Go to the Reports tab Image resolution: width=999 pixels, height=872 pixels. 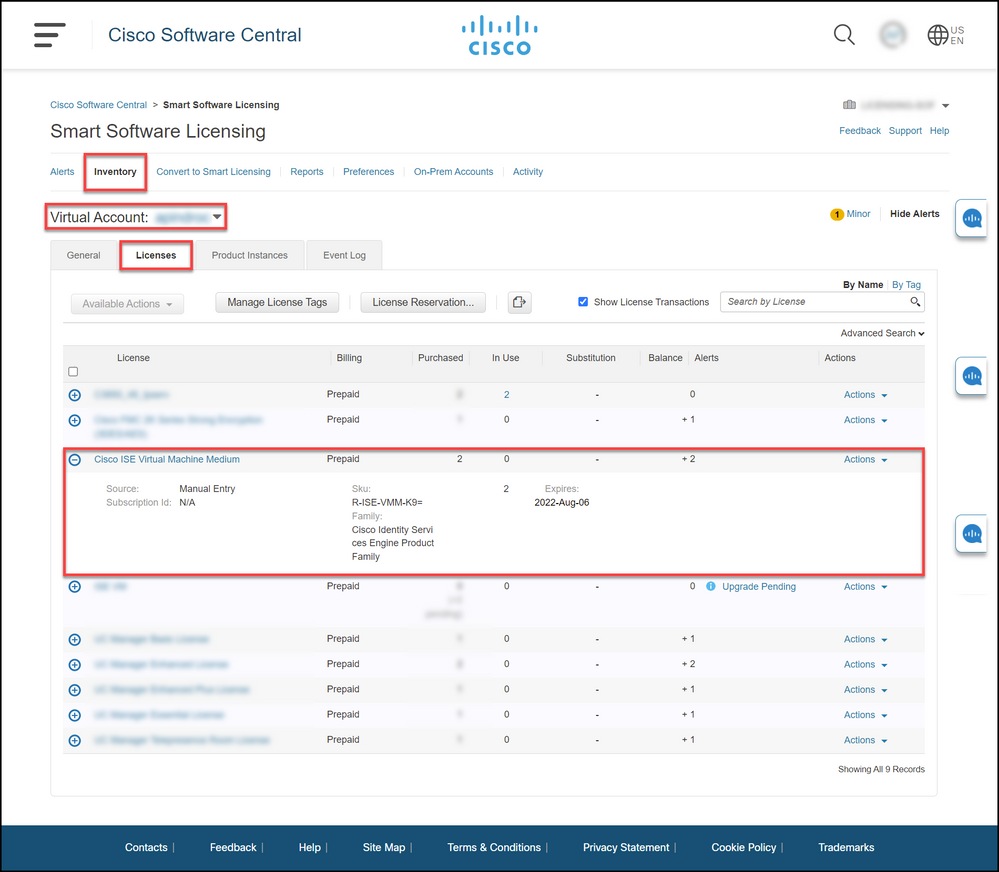point(306,171)
